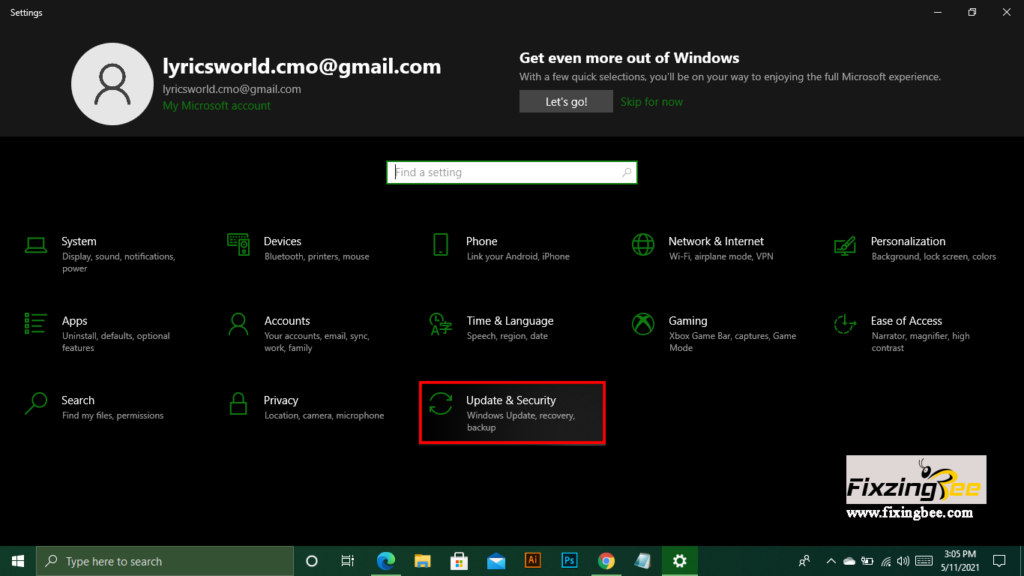The width and height of the screenshot is (1024, 576).
Task: Select the Gaming category label
Action: tap(688, 321)
